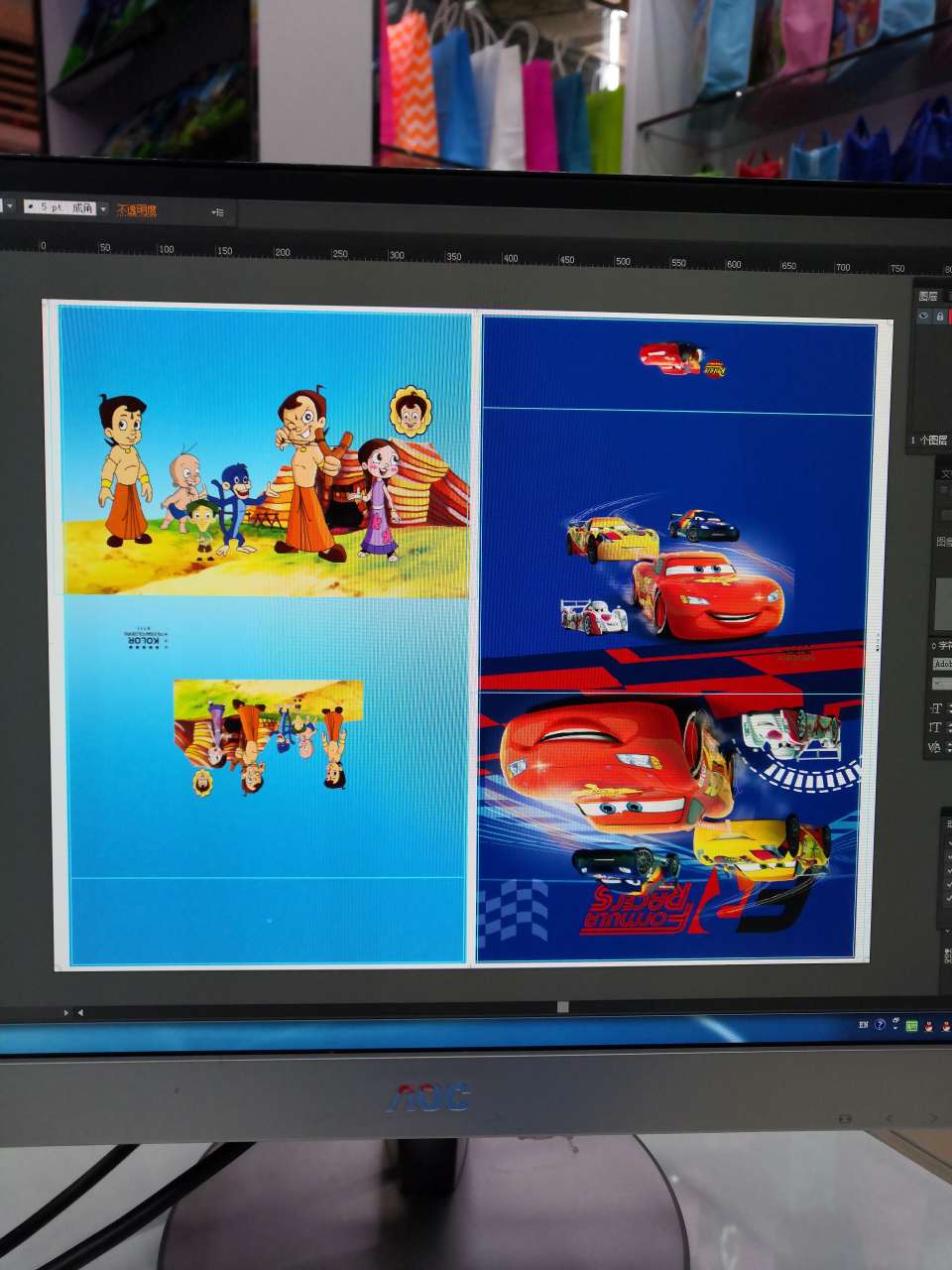Click the VA kerning icon

[934, 747]
